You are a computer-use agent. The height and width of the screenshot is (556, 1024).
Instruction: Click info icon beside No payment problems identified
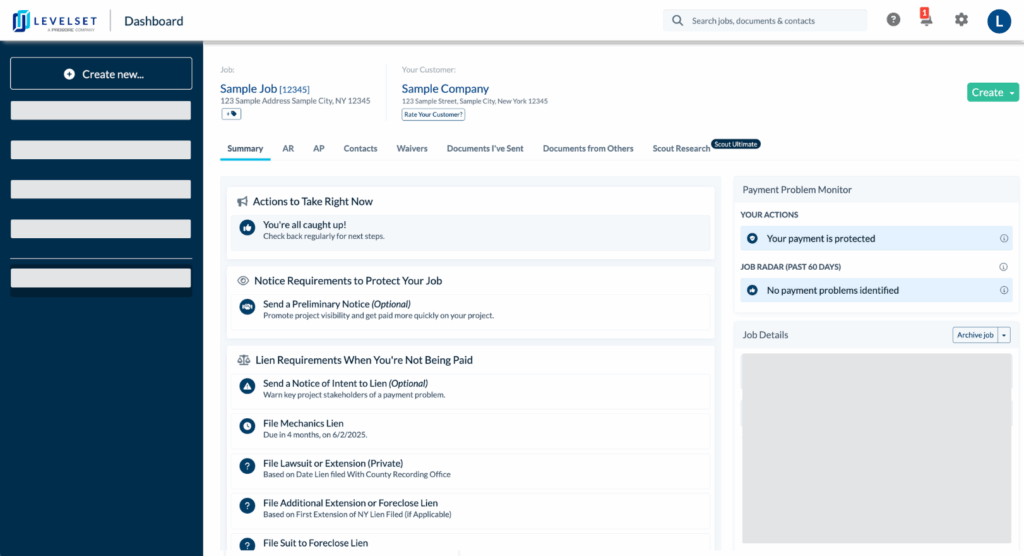tap(1004, 290)
